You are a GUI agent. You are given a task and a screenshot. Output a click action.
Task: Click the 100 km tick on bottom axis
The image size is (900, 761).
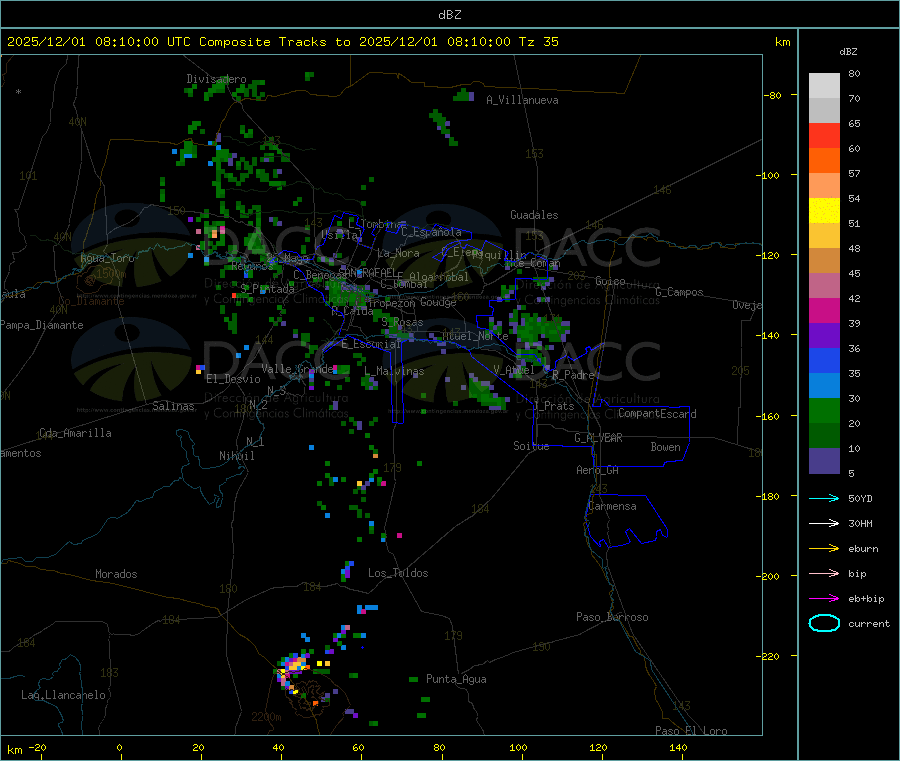[x=518, y=747]
